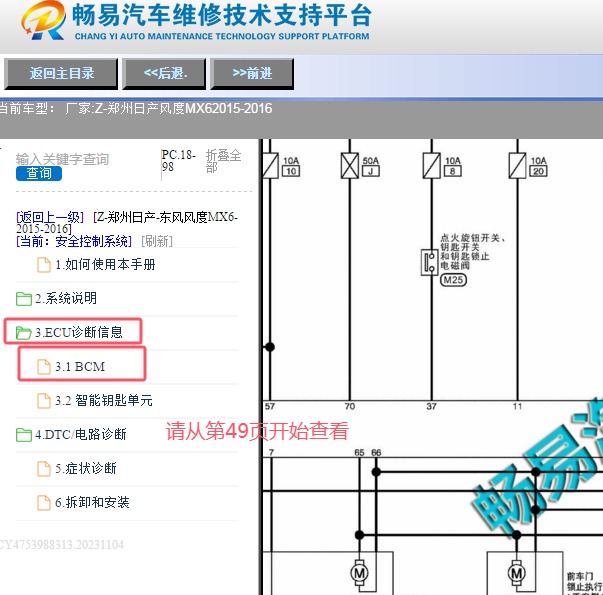The height and width of the screenshot is (595, 603).
Task: Collapse the 3.ECU诊断信息 folder
Action: click(x=79, y=332)
